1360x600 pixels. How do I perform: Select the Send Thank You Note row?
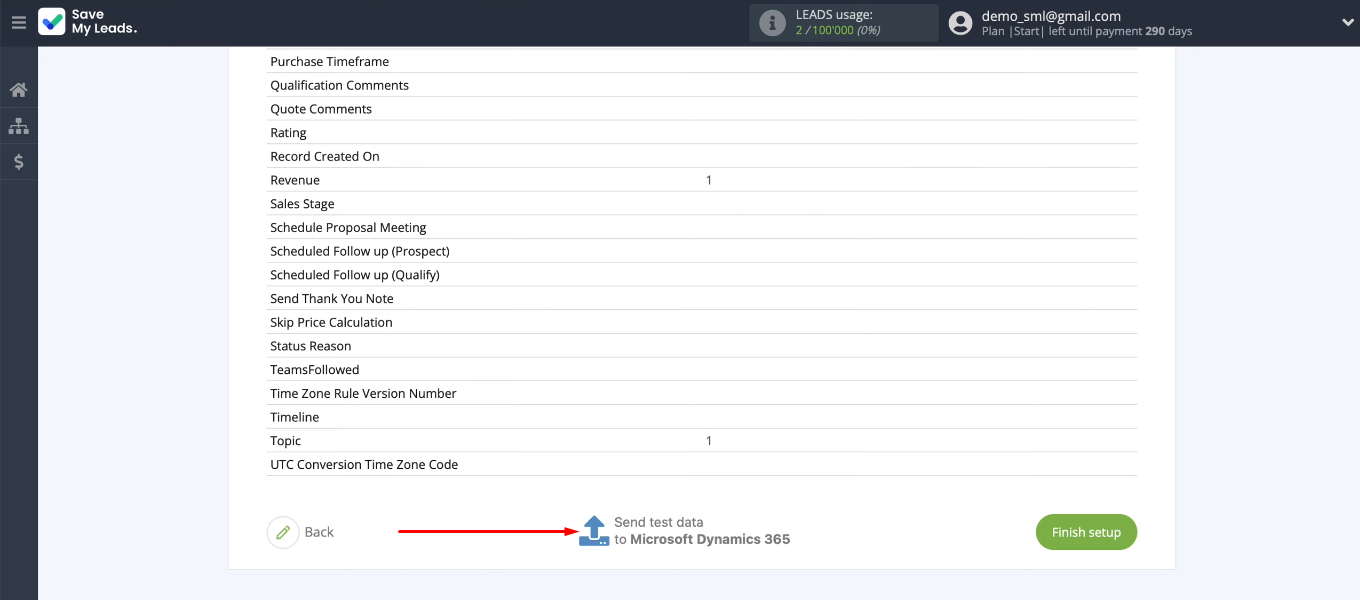(701, 299)
